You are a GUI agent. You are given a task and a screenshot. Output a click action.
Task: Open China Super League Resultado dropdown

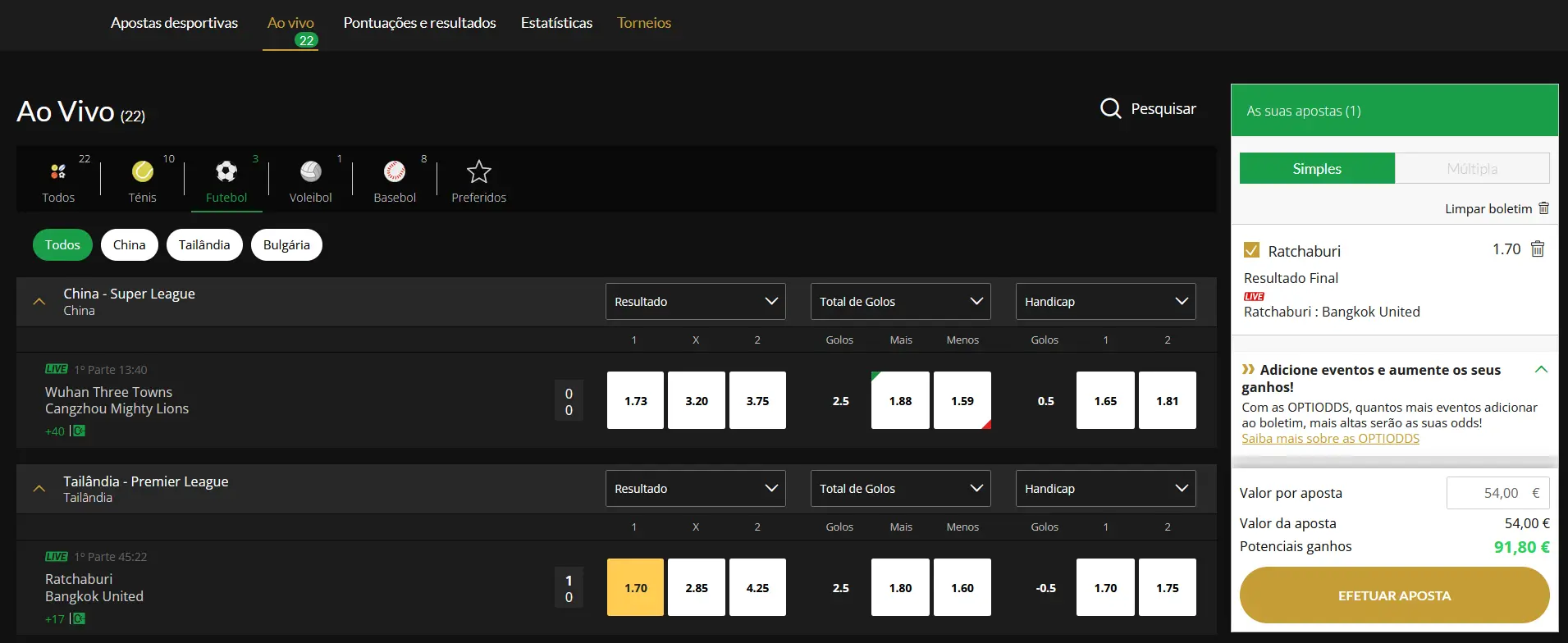point(695,301)
